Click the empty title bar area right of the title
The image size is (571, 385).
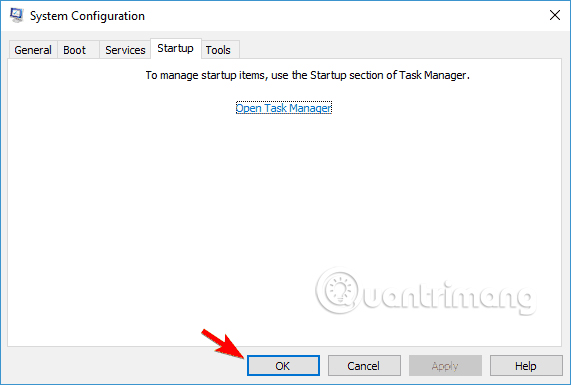(346, 16)
